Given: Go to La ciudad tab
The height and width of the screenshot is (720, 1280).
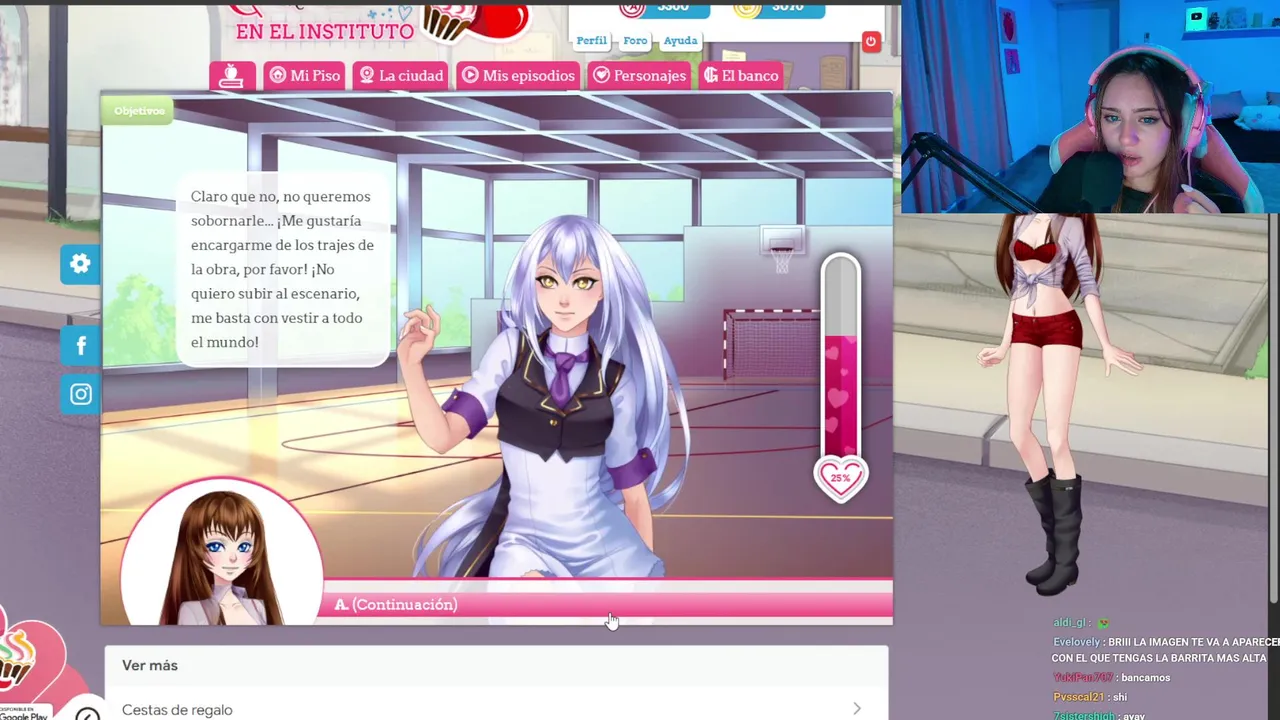Looking at the screenshot, I should [x=400, y=76].
